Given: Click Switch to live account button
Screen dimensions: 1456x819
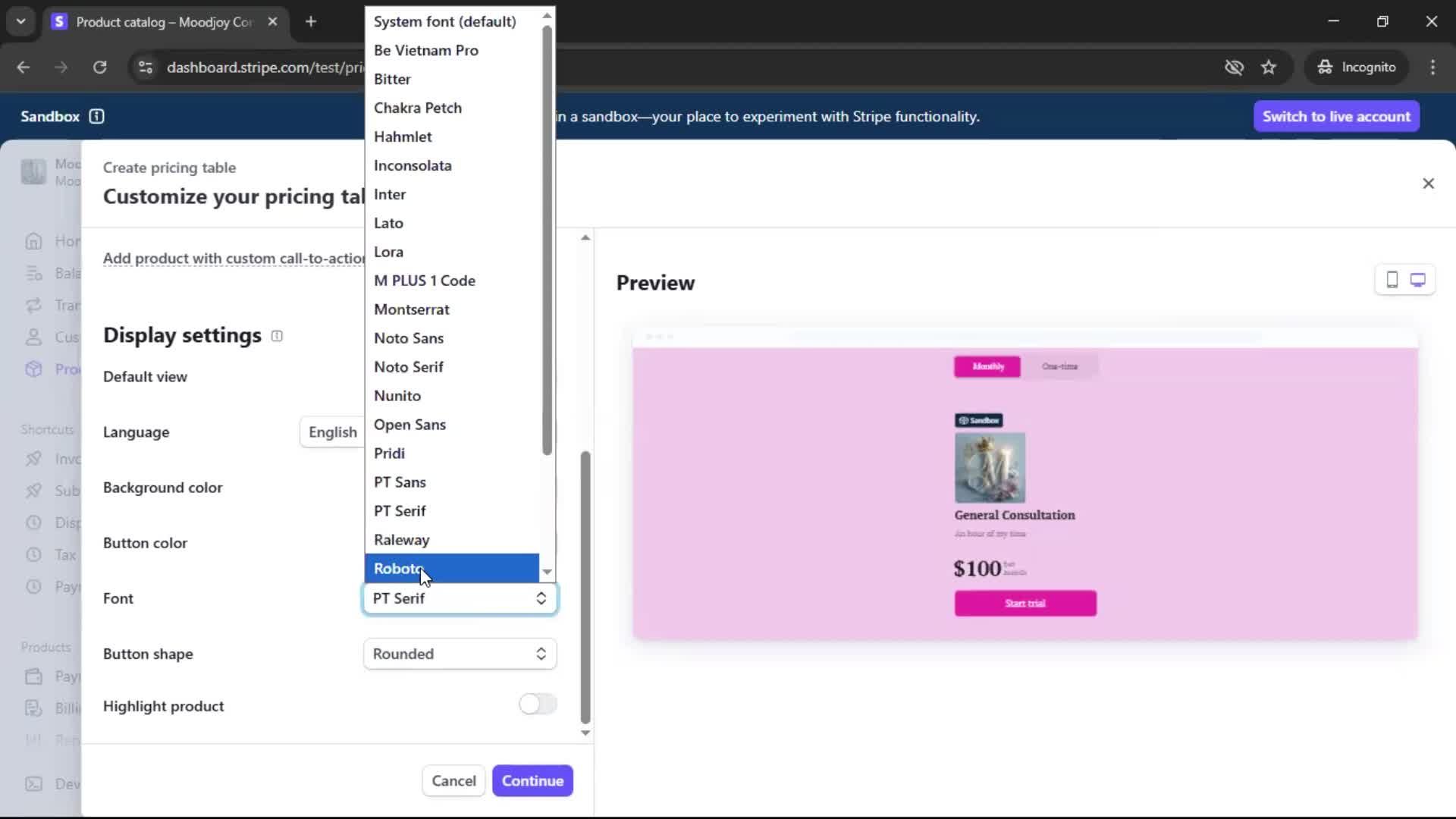Looking at the screenshot, I should click(x=1336, y=116).
